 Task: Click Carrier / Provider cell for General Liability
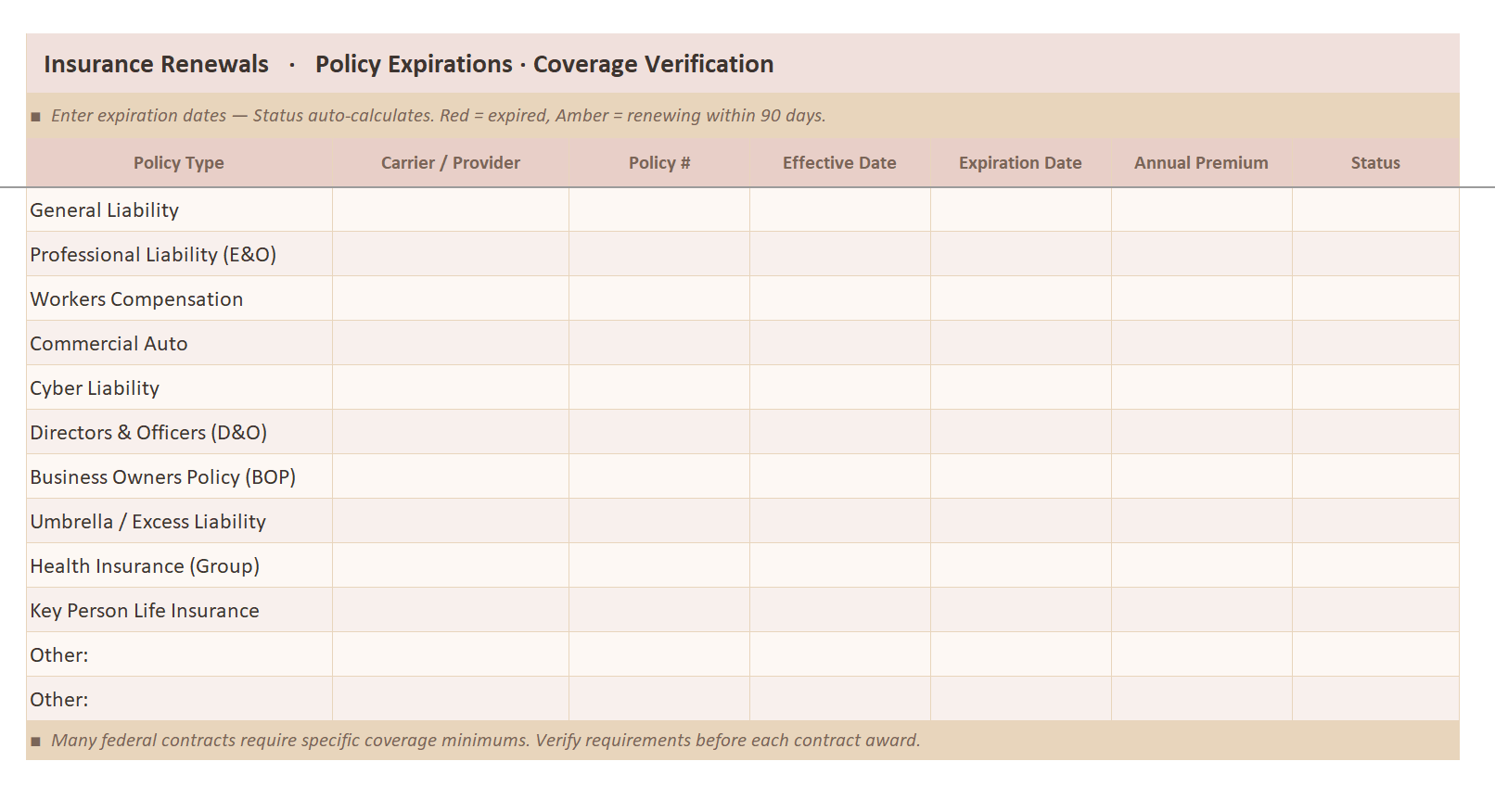pyautogui.click(x=451, y=209)
